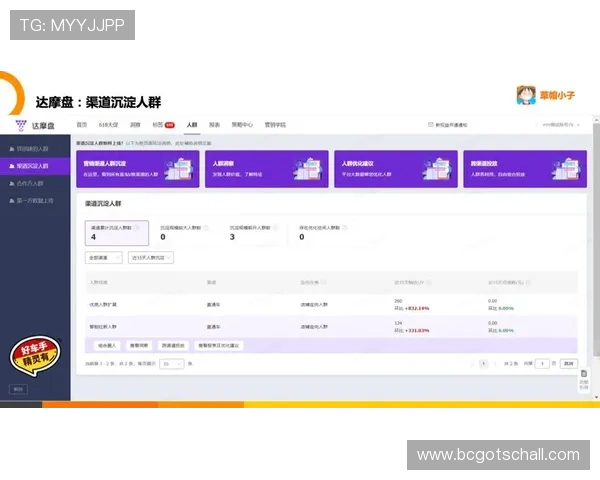Viewport: 600px width, 480px height.
Task: Click the notification envelope icon in header
Action: (x=430, y=125)
